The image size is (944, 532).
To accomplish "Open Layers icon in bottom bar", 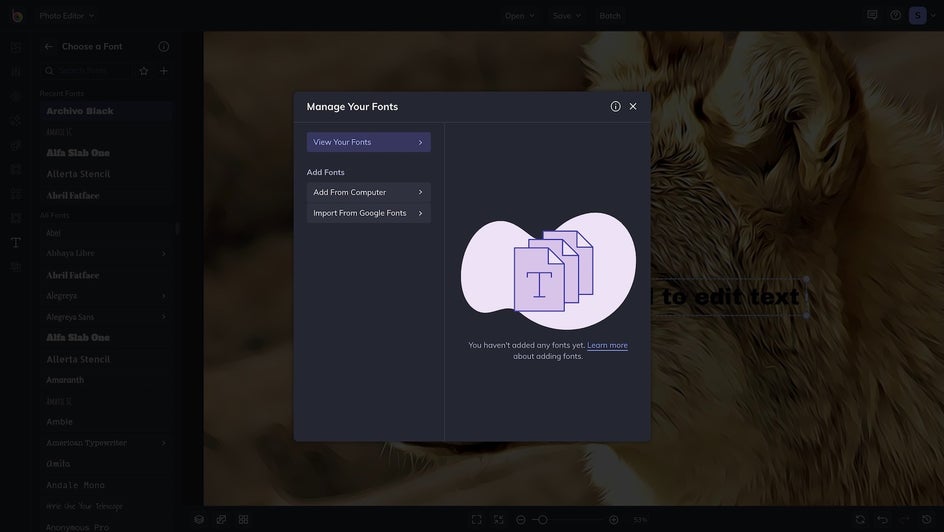I will click(199, 519).
